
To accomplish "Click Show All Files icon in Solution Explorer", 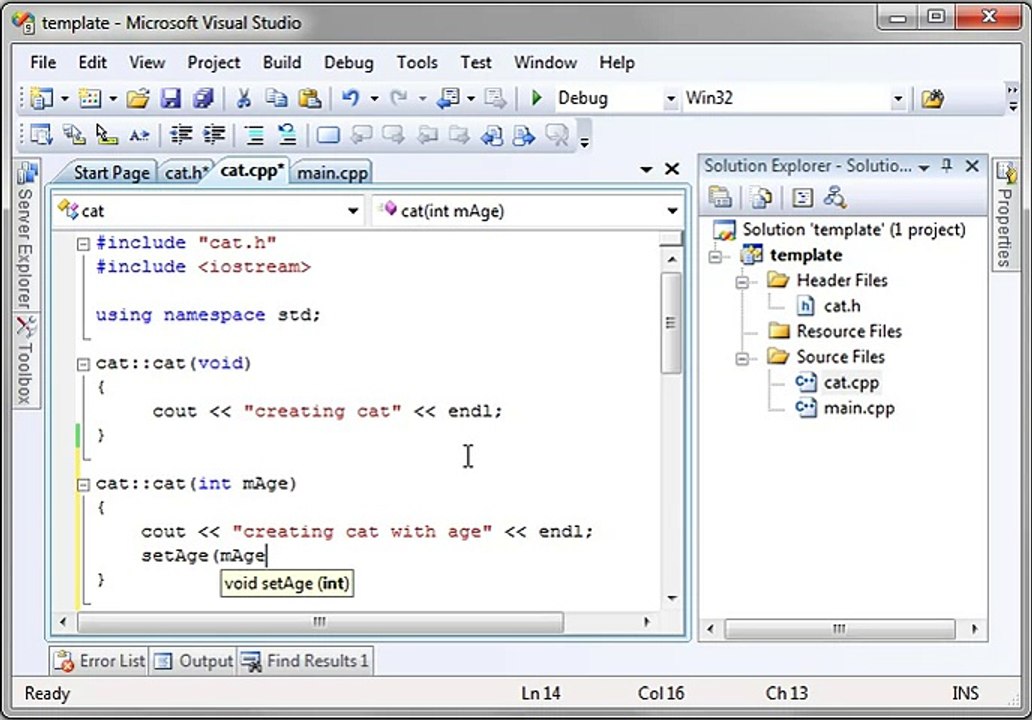I will [761, 197].
